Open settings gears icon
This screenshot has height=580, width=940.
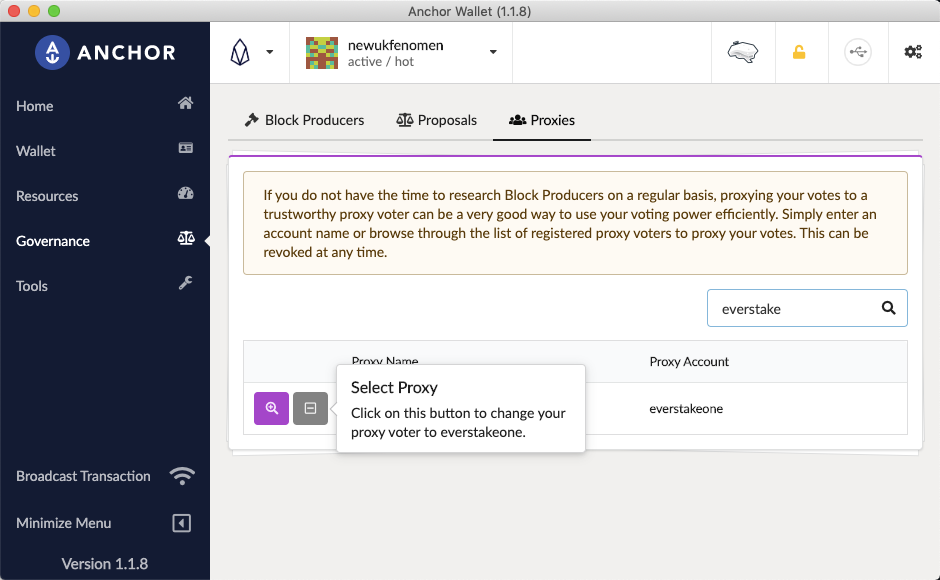click(x=913, y=52)
